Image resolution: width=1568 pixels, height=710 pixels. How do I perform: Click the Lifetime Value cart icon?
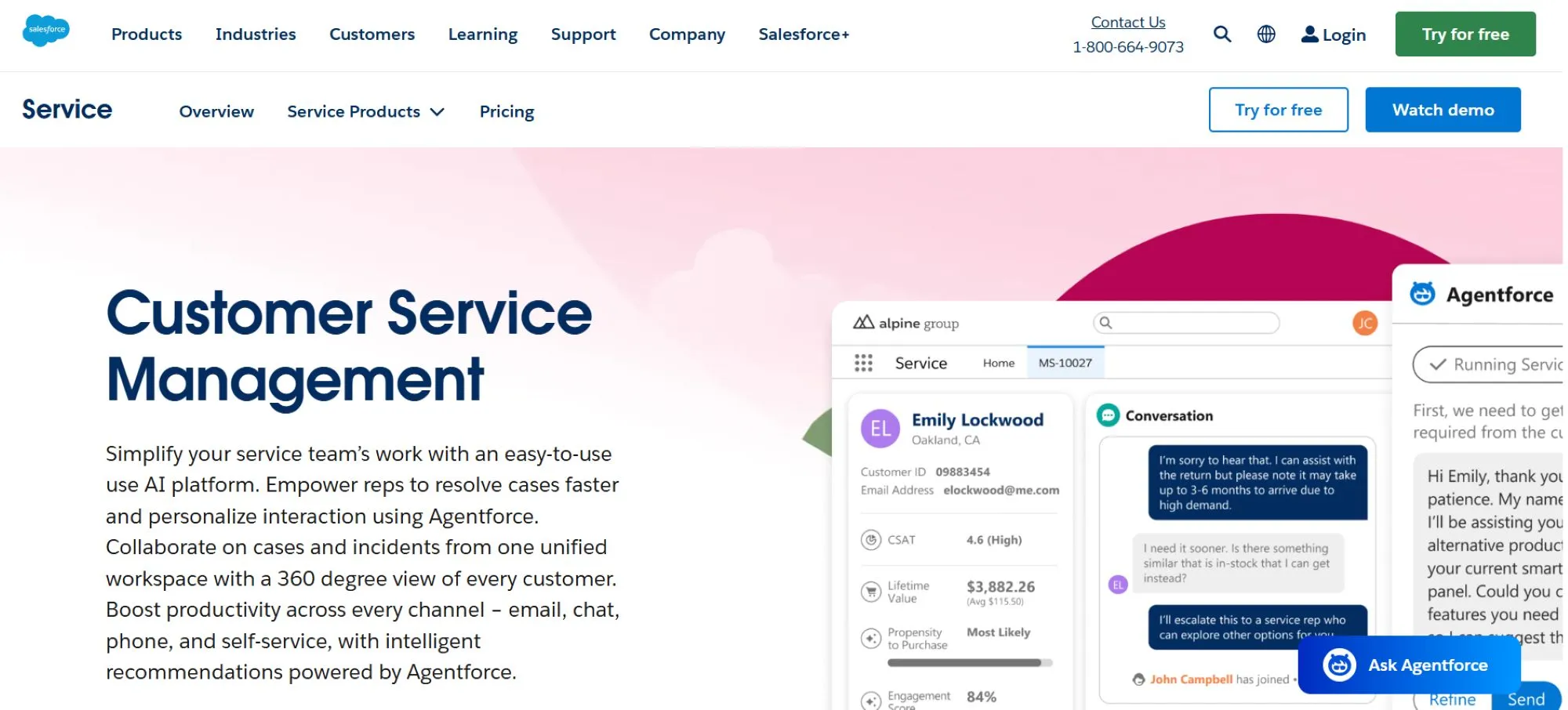coord(871,592)
